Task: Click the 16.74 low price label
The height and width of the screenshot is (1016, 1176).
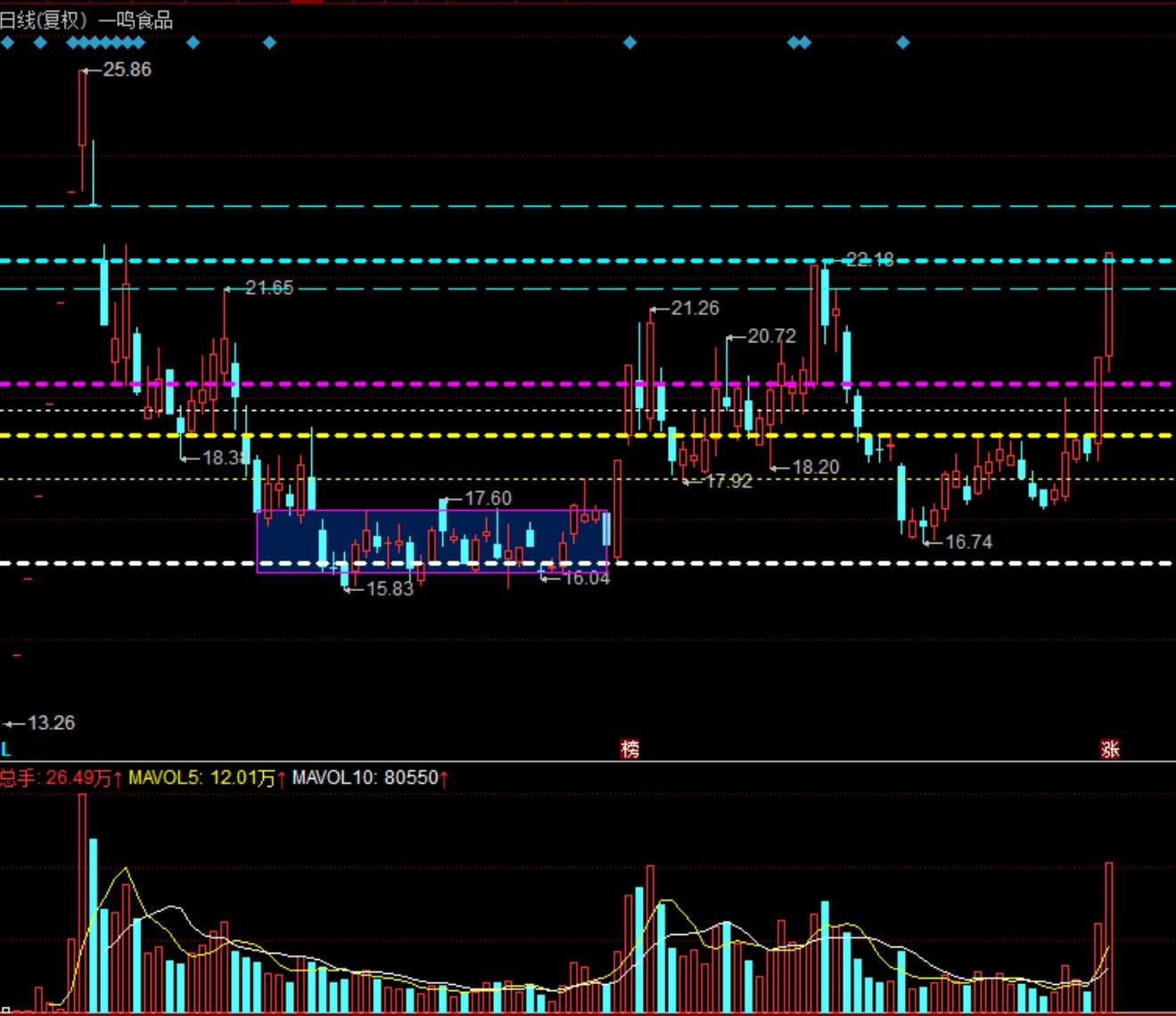Action: 968,542
